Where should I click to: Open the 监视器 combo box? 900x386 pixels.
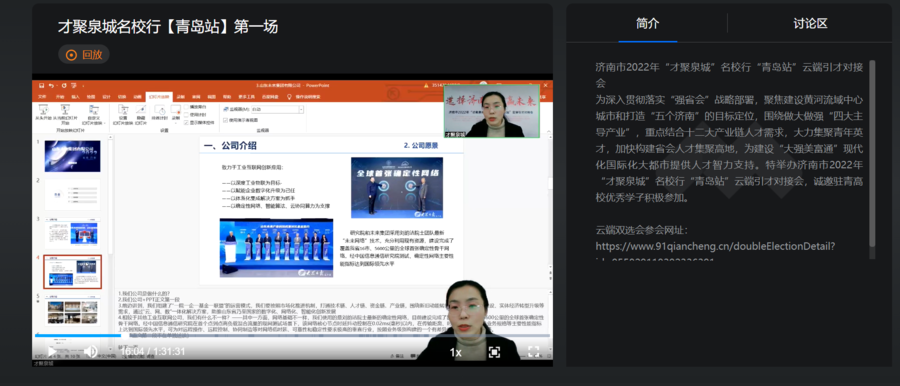(x=277, y=109)
